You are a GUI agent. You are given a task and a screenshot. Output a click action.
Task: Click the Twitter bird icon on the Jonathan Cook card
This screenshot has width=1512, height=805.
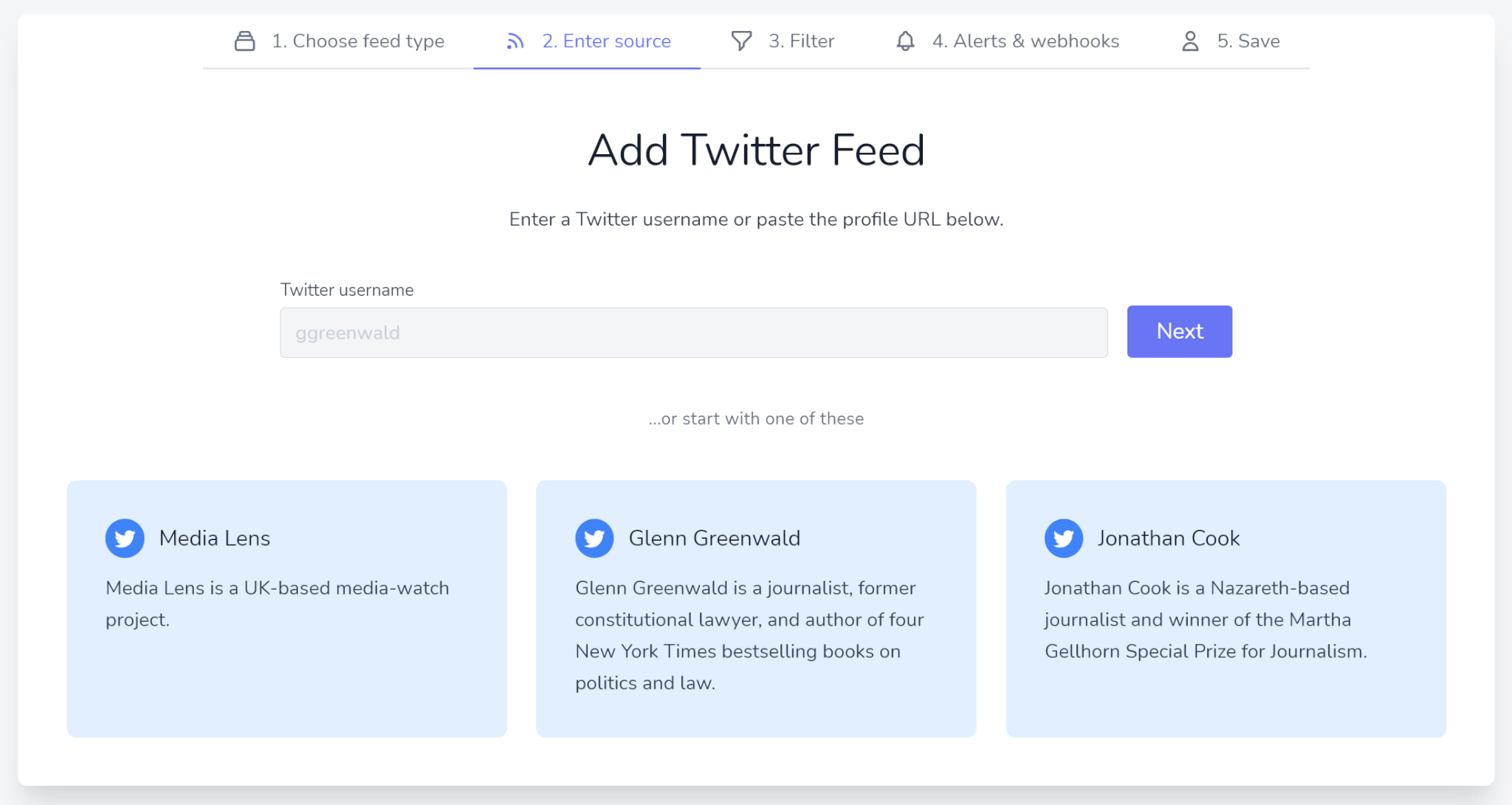(x=1063, y=538)
